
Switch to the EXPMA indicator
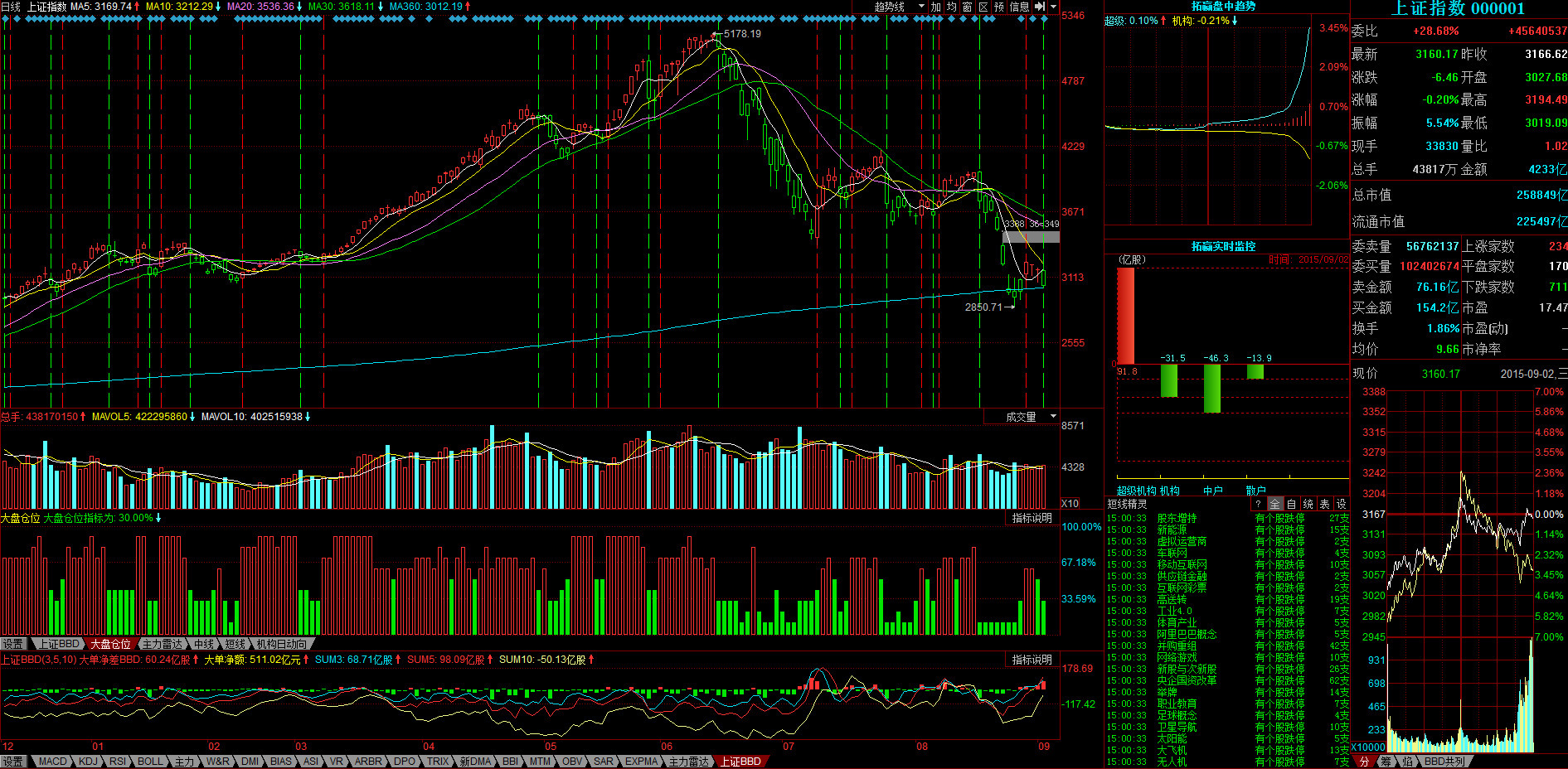(x=641, y=762)
